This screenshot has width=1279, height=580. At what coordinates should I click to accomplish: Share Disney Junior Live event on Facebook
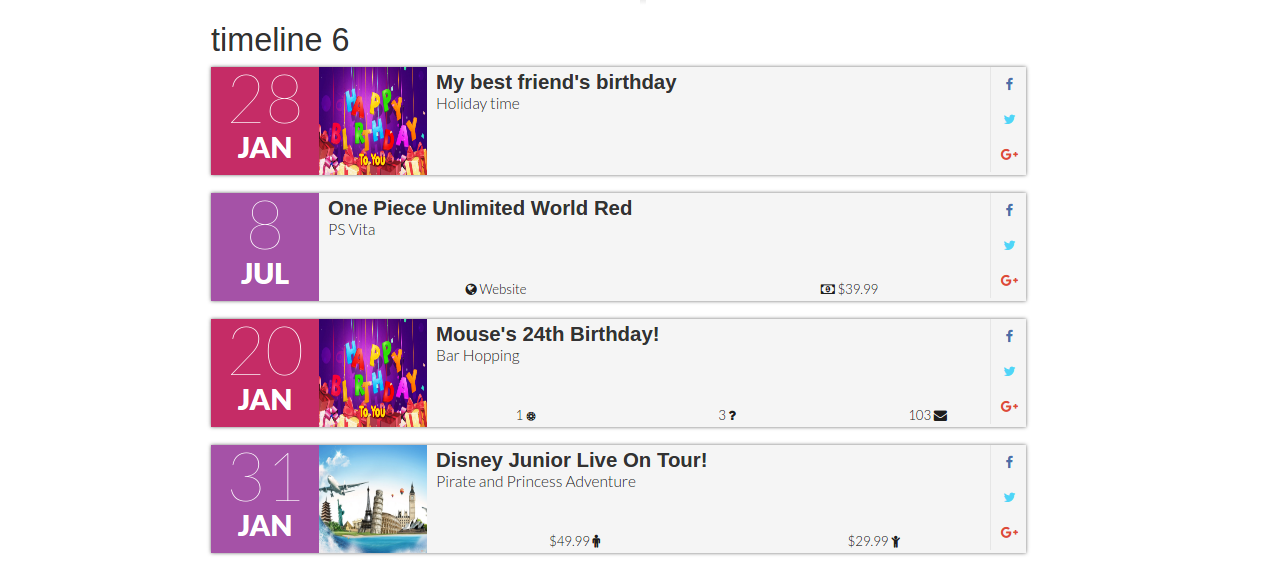[x=1009, y=462]
